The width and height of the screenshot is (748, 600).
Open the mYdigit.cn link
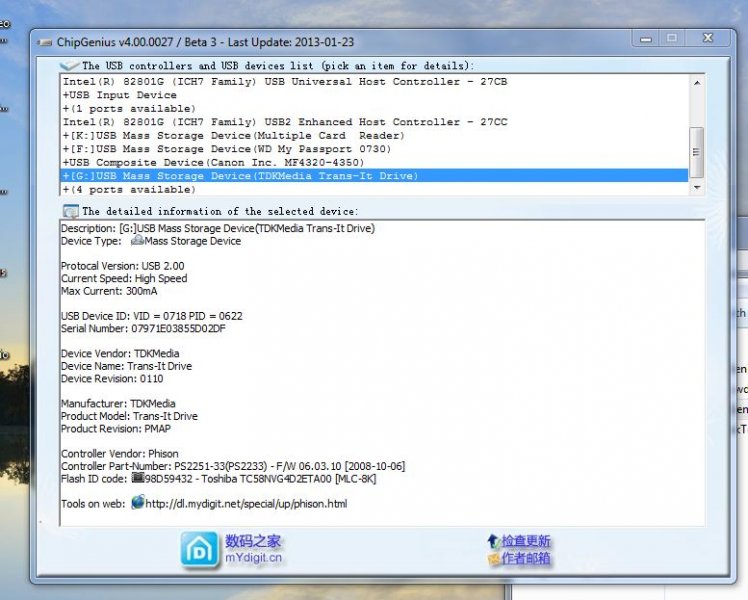[x=253, y=558]
